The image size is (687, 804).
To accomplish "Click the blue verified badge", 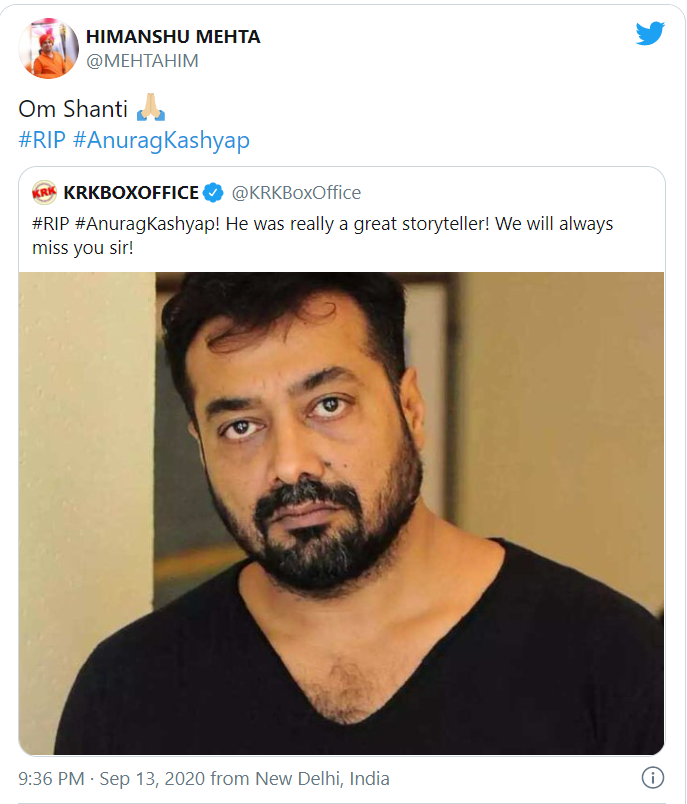I will [x=213, y=193].
